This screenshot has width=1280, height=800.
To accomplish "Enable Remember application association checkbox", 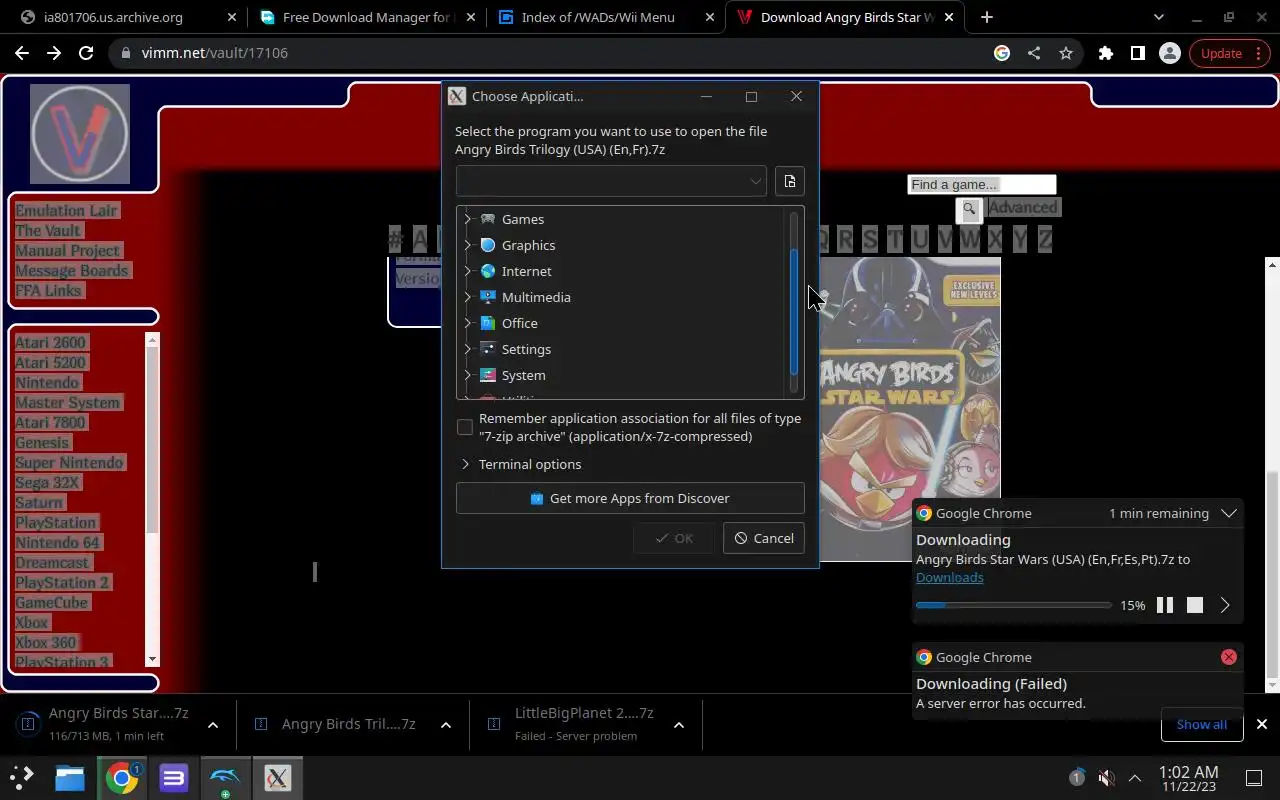I will click(x=465, y=427).
